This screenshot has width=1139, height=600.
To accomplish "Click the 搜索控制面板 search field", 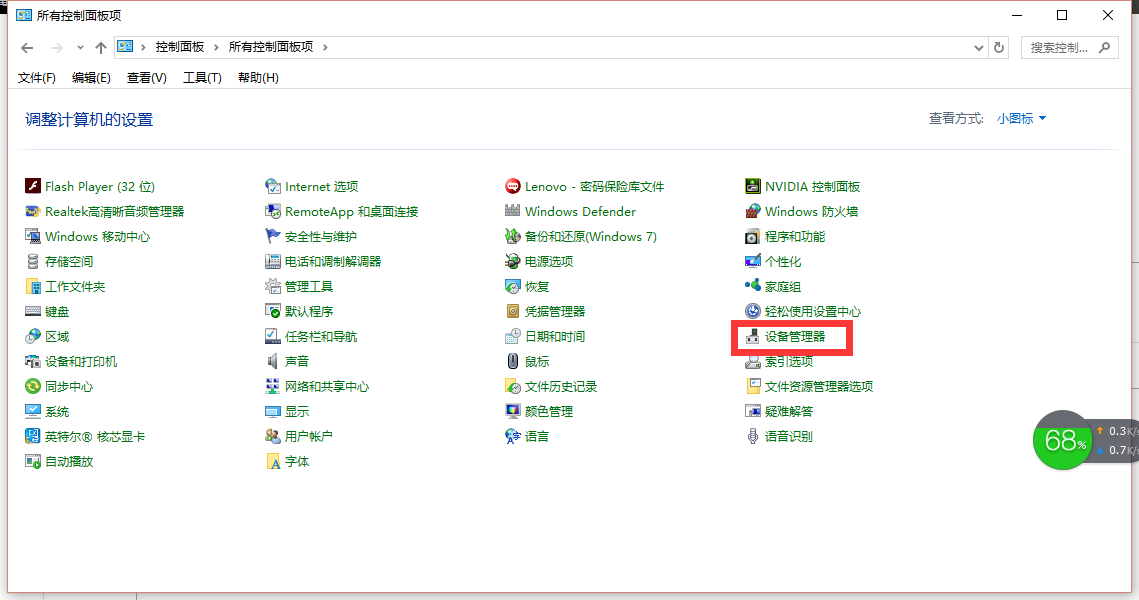I will pos(1069,47).
